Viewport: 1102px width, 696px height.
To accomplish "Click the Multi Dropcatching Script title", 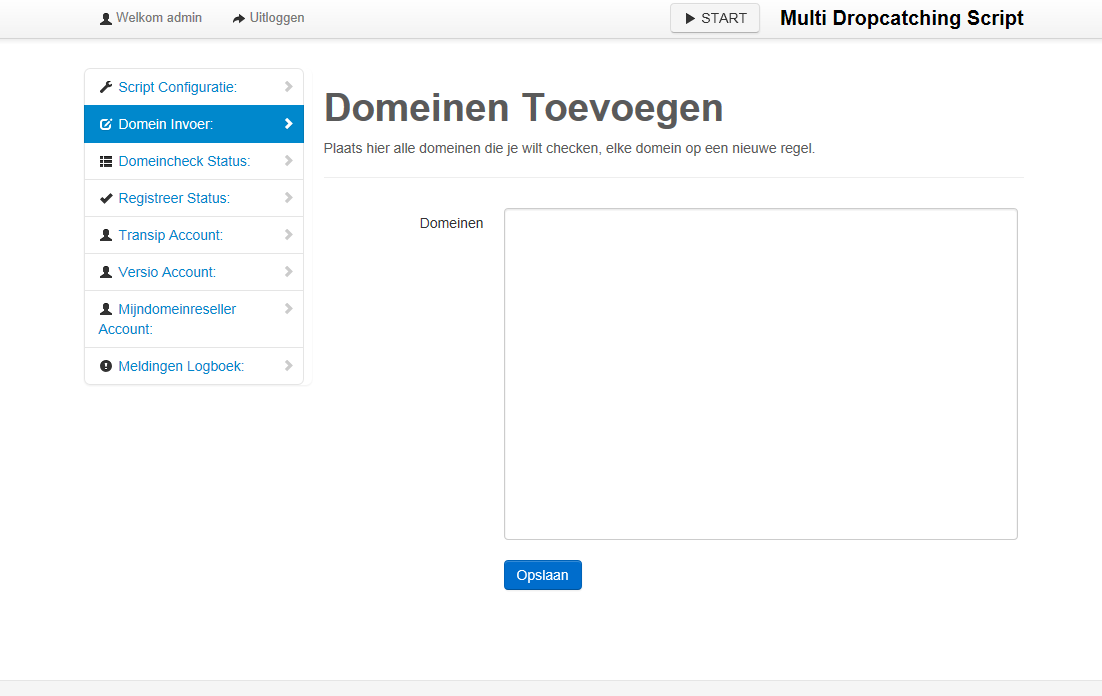I will tap(901, 18).
